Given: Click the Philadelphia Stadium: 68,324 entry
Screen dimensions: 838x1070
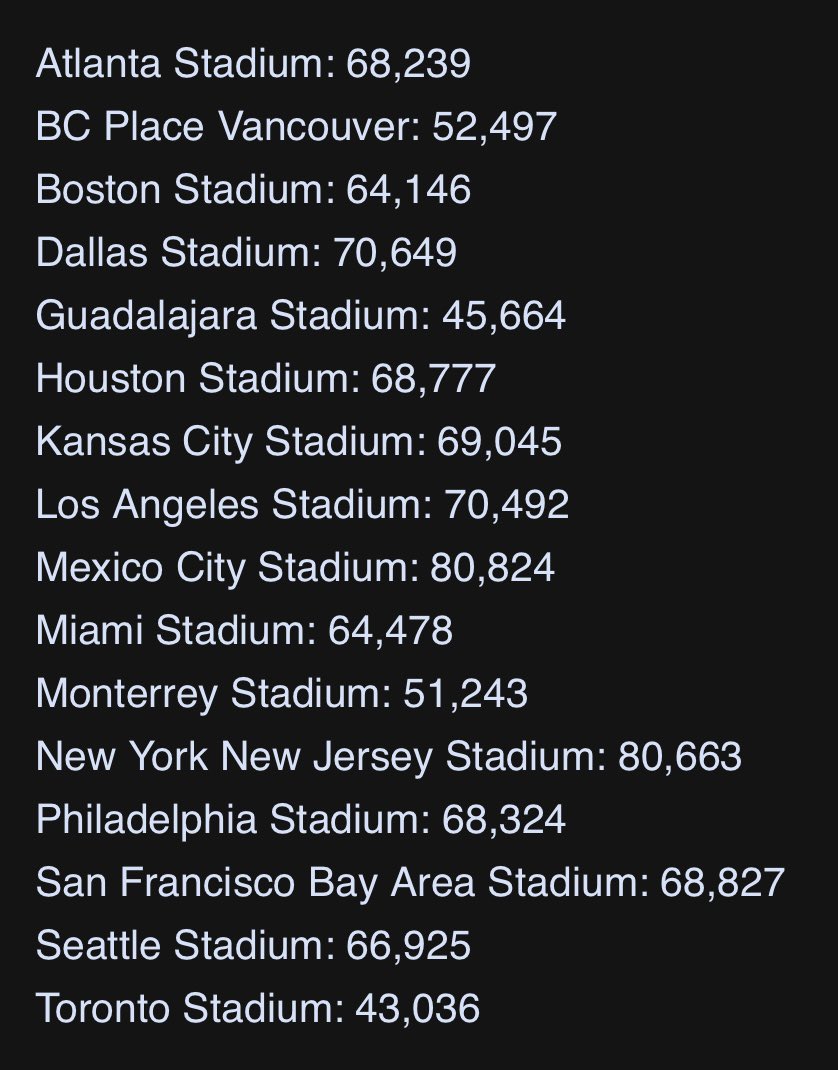Looking at the screenshot, I should tap(301, 820).
